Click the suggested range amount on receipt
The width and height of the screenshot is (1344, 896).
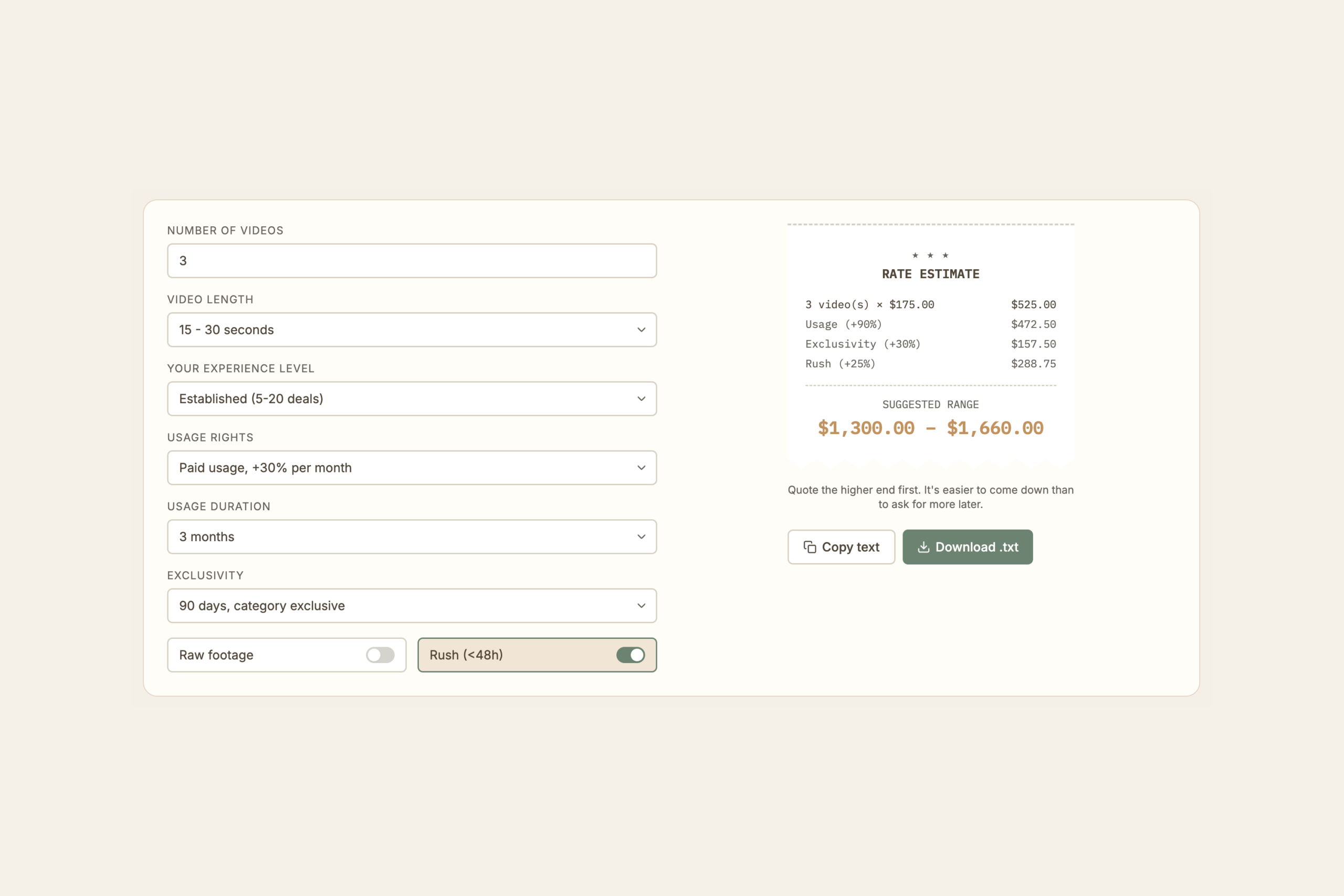coord(930,428)
